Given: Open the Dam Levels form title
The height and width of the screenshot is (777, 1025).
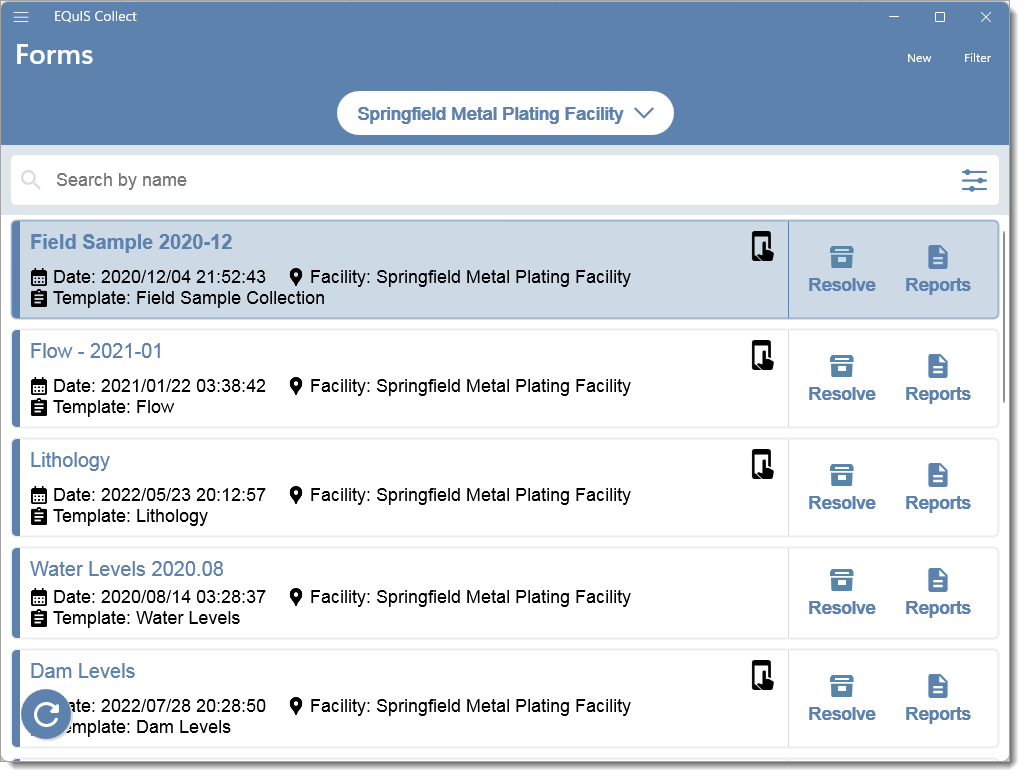Looking at the screenshot, I should (x=82, y=671).
